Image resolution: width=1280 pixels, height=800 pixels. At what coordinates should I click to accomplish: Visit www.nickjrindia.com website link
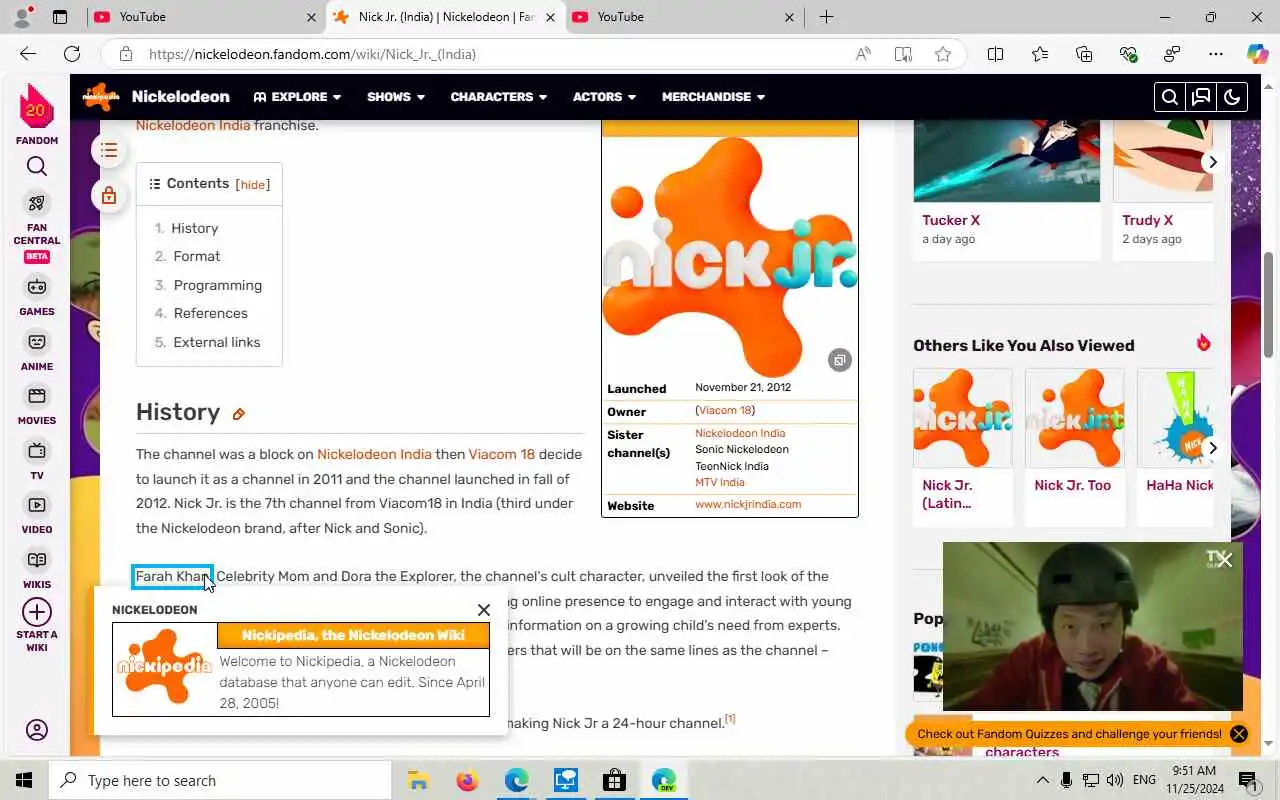[x=748, y=504]
